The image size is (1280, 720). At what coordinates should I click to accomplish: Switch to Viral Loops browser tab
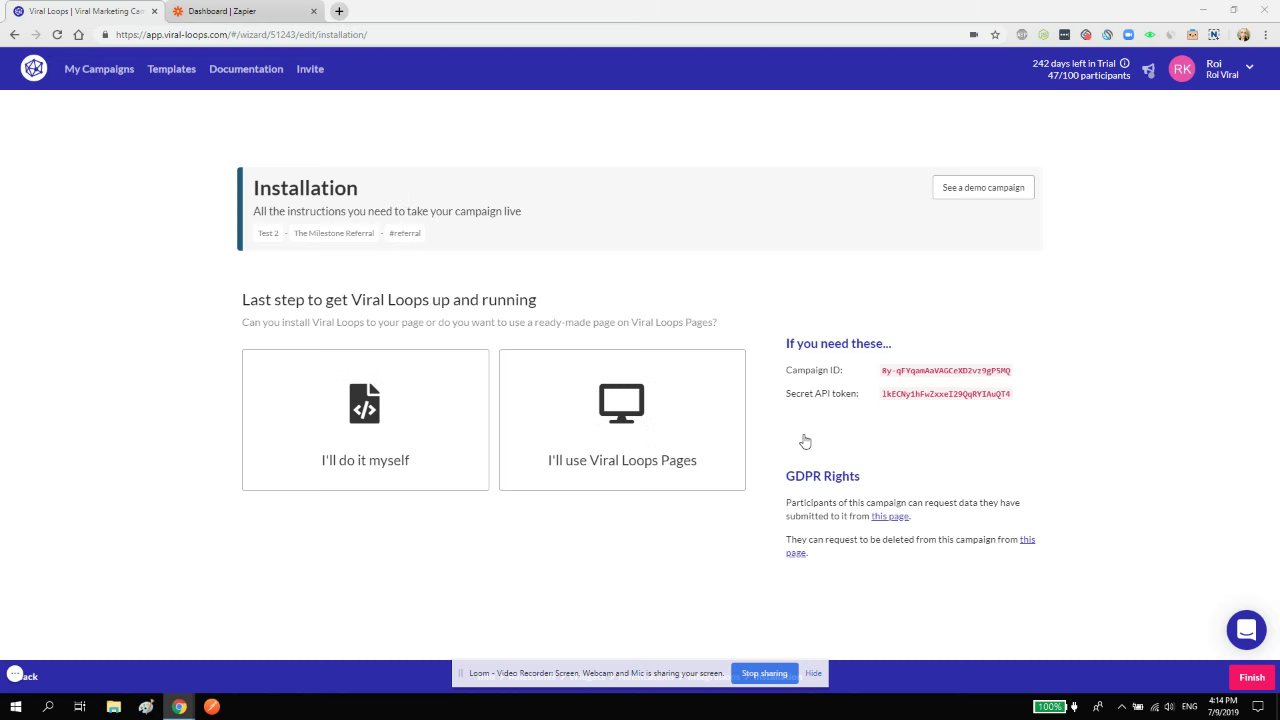click(x=85, y=11)
